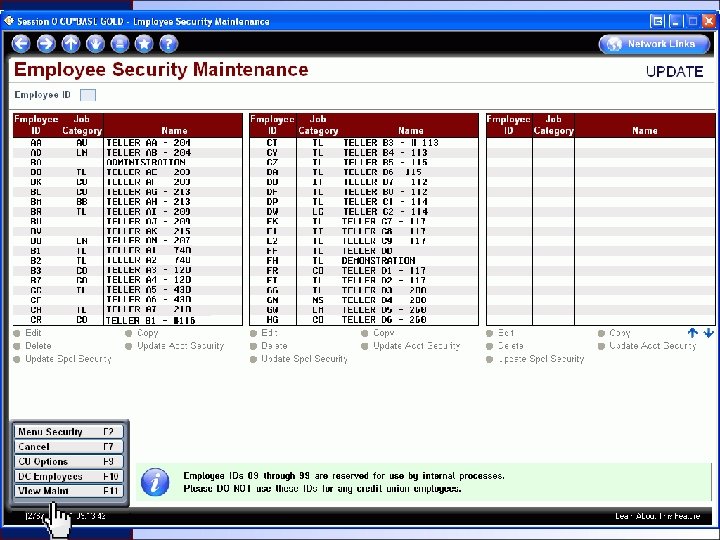Image resolution: width=720 pixels, height=540 pixels.
Task: Select Update Spcl Security under second table
Action: click(299, 359)
